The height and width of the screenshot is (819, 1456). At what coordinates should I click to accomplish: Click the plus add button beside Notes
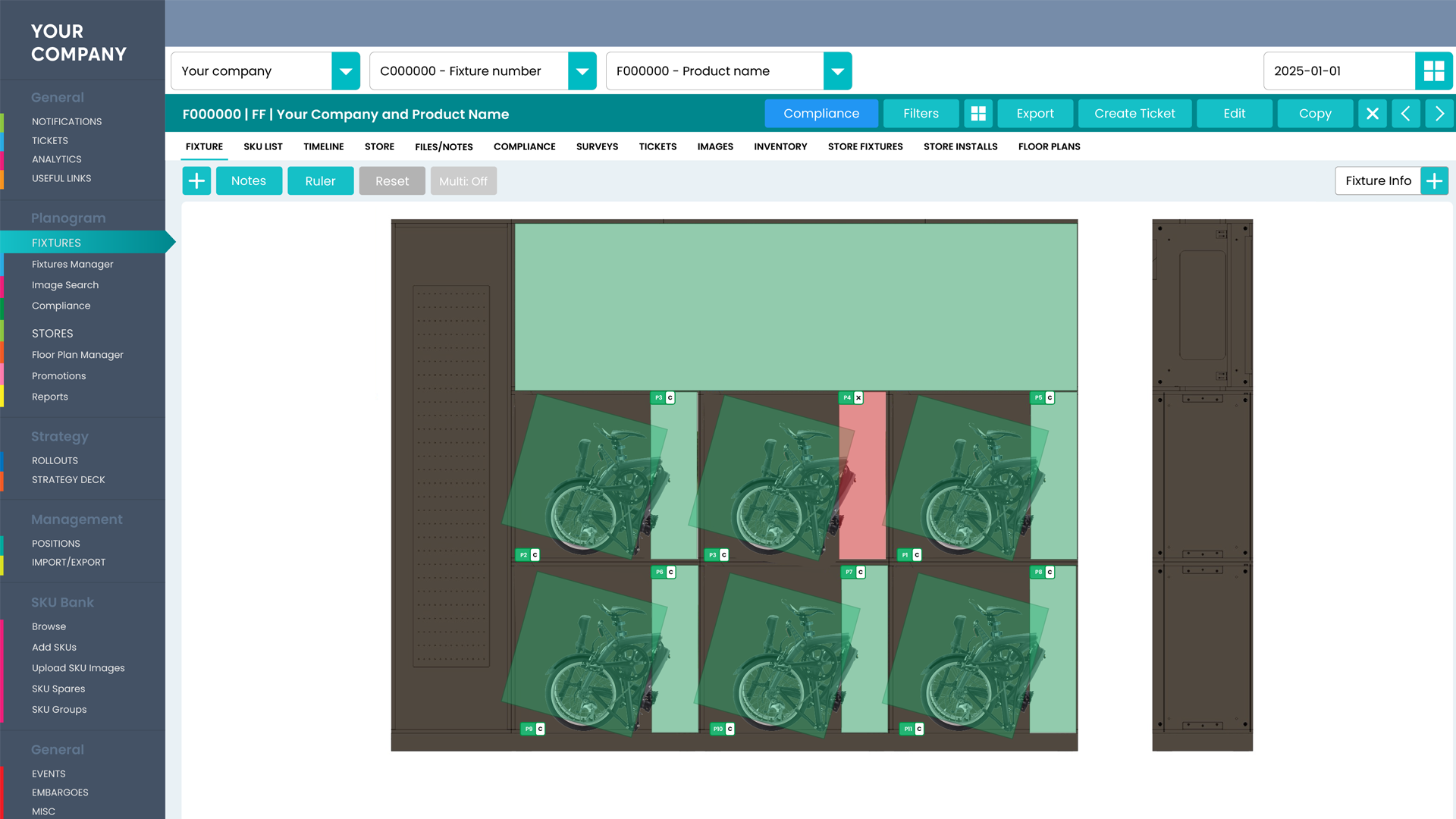tap(196, 180)
